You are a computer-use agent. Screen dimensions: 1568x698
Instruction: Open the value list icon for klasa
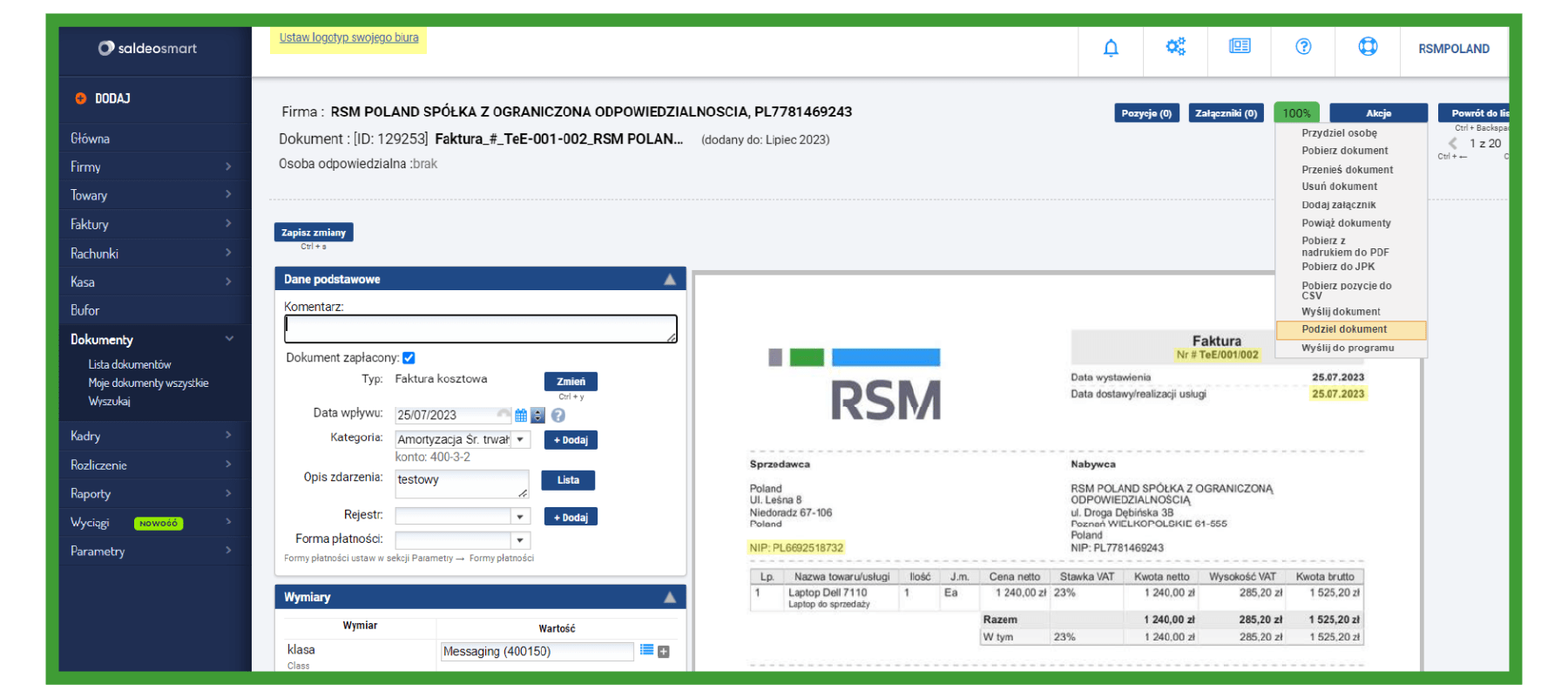(646, 650)
